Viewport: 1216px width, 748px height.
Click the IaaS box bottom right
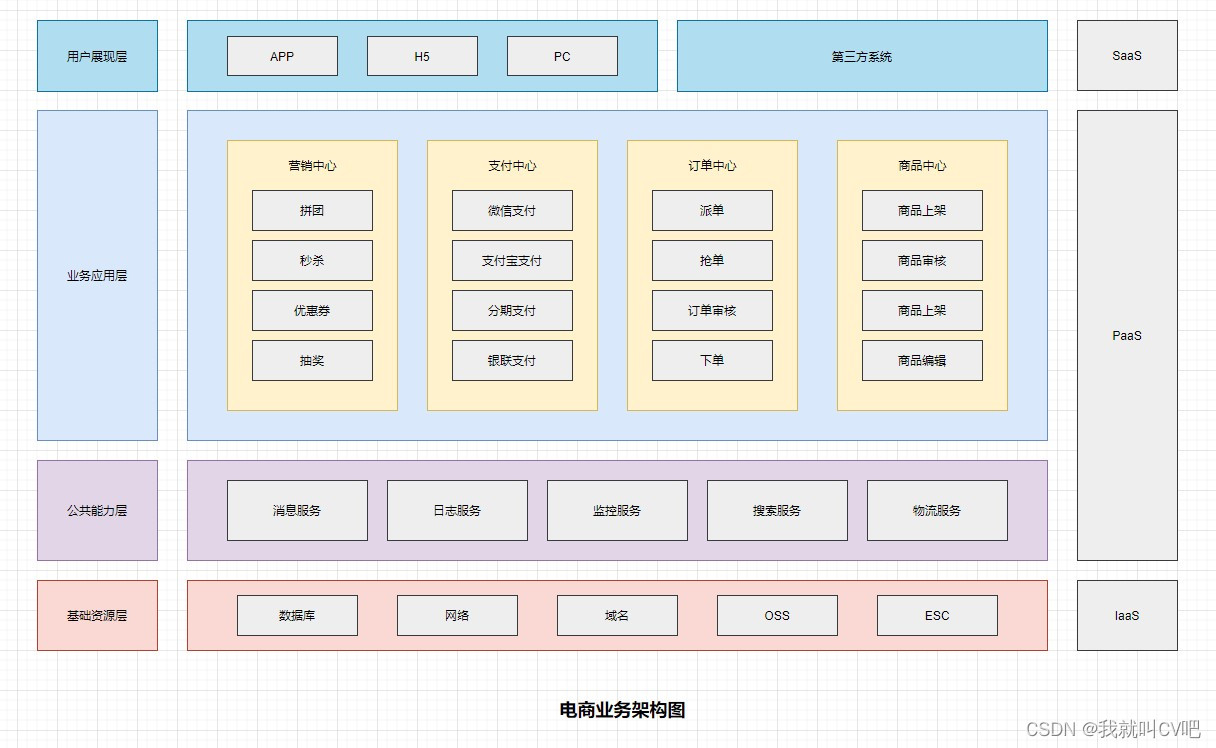1126,616
